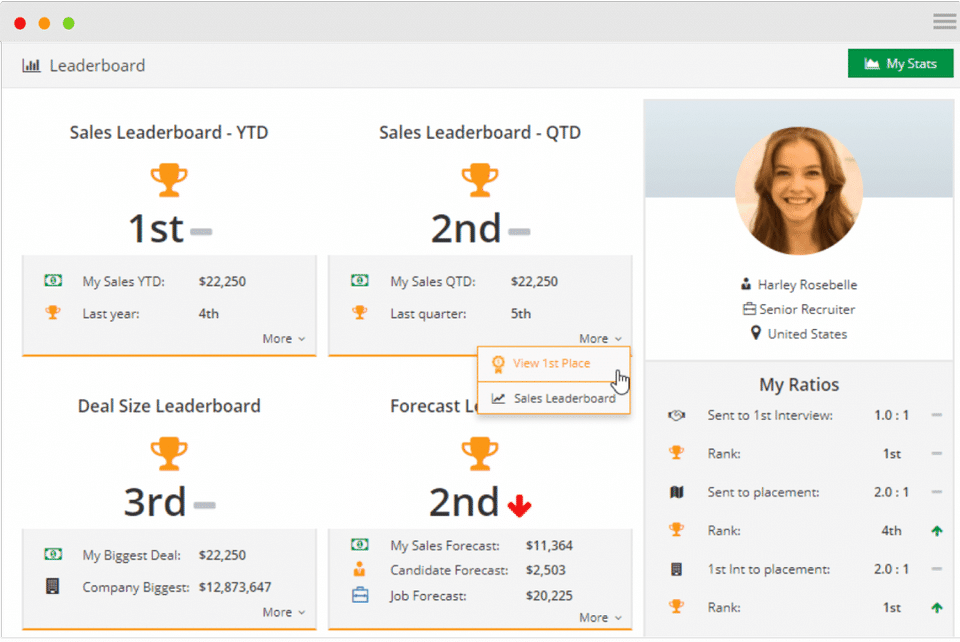Open My Stats
The image size is (960, 642).
pos(900,64)
